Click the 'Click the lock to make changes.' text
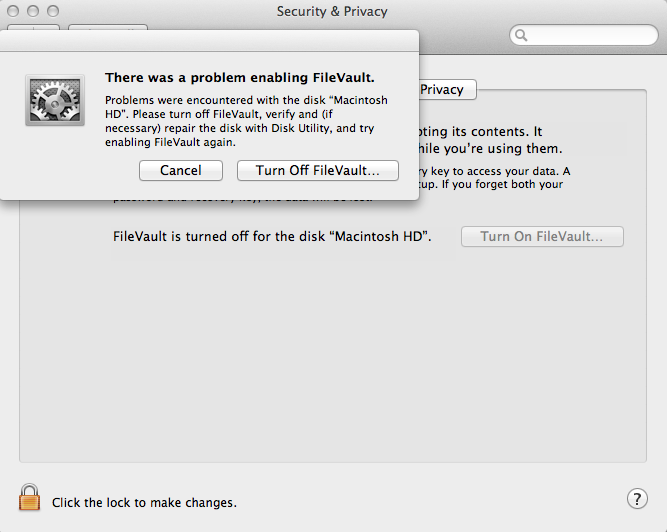 click(144, 503)
